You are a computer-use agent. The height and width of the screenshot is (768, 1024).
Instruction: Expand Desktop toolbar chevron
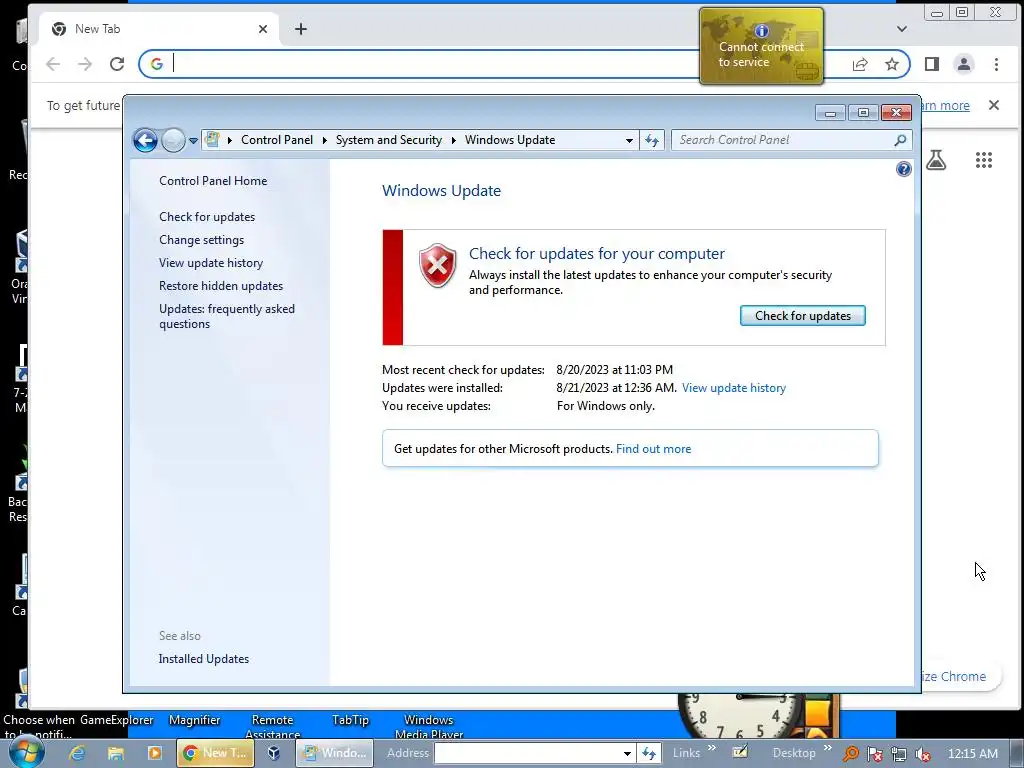point(827,748)
